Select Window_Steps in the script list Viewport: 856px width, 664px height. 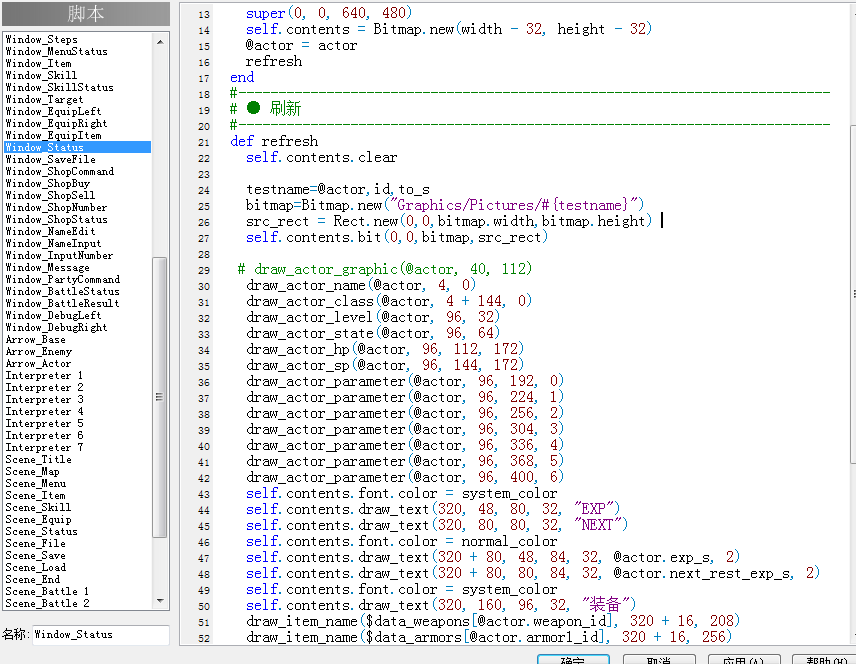click(41, 39)
